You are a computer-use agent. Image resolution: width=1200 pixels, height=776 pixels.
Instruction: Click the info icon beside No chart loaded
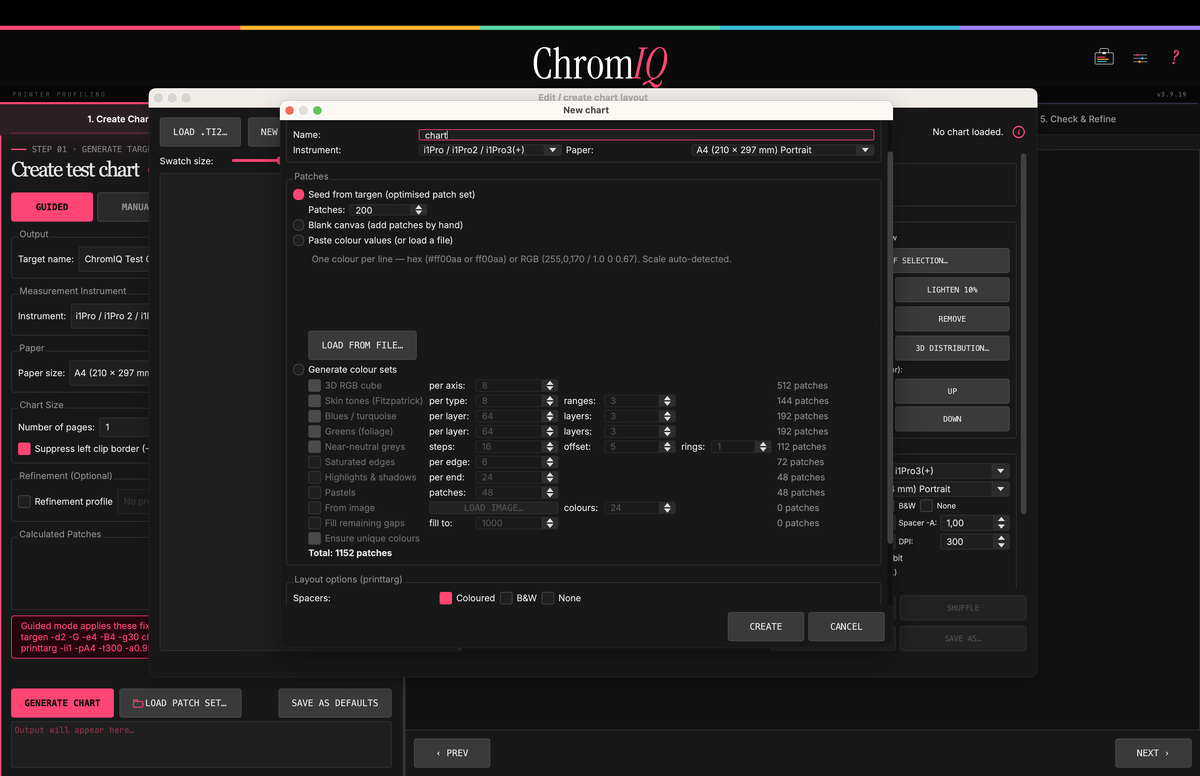1019,132
